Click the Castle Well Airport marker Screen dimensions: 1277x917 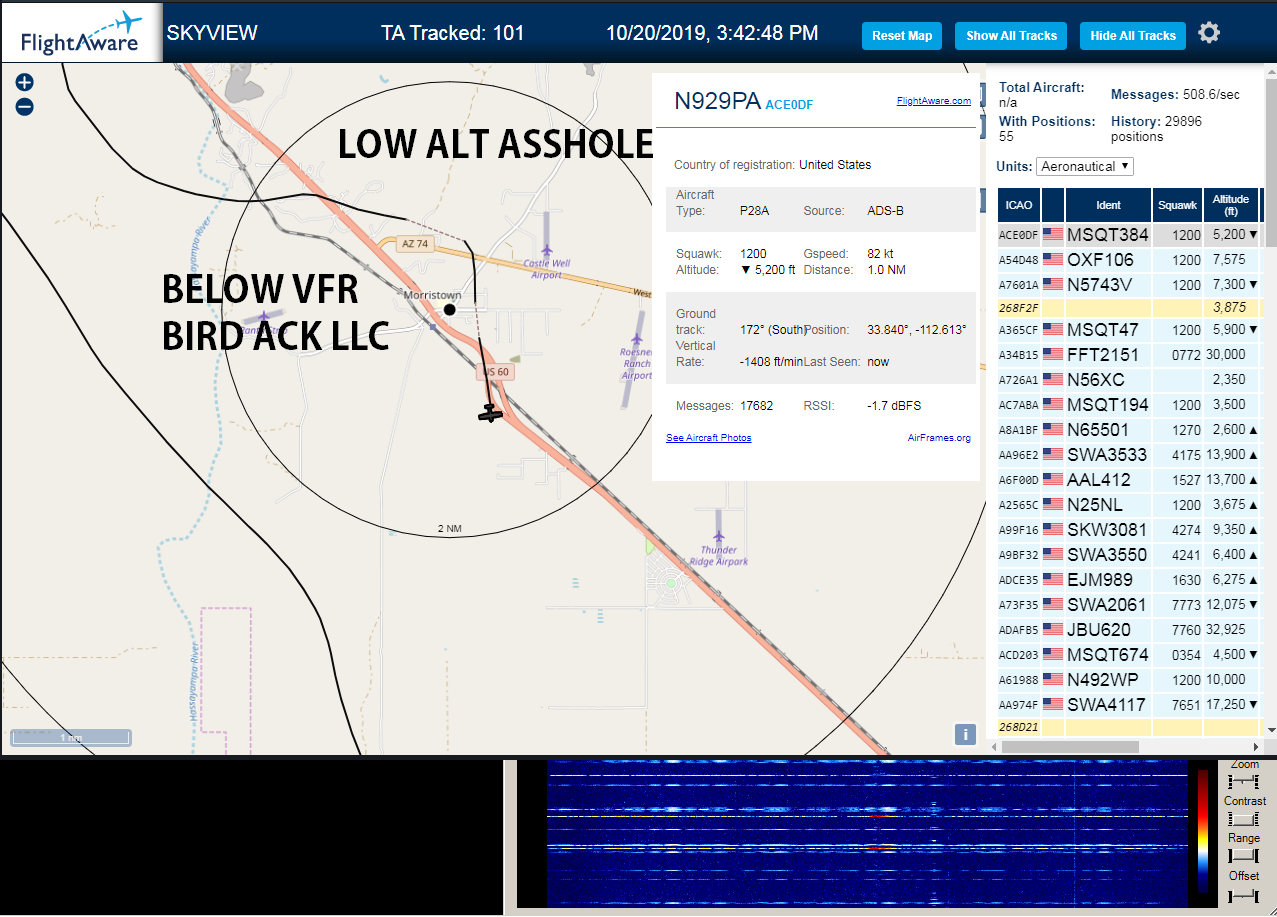546,248
